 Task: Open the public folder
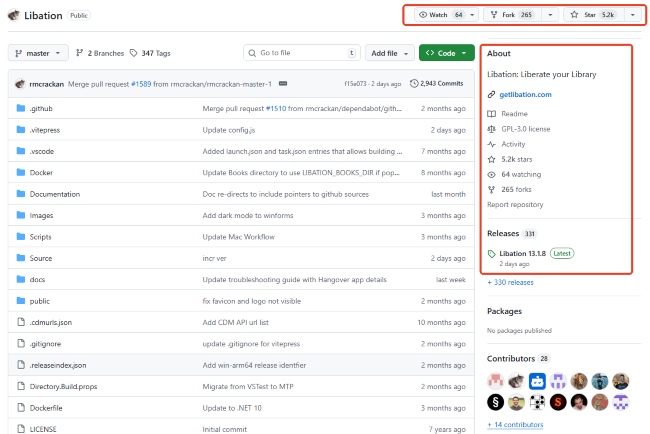(x=40, y=301)
